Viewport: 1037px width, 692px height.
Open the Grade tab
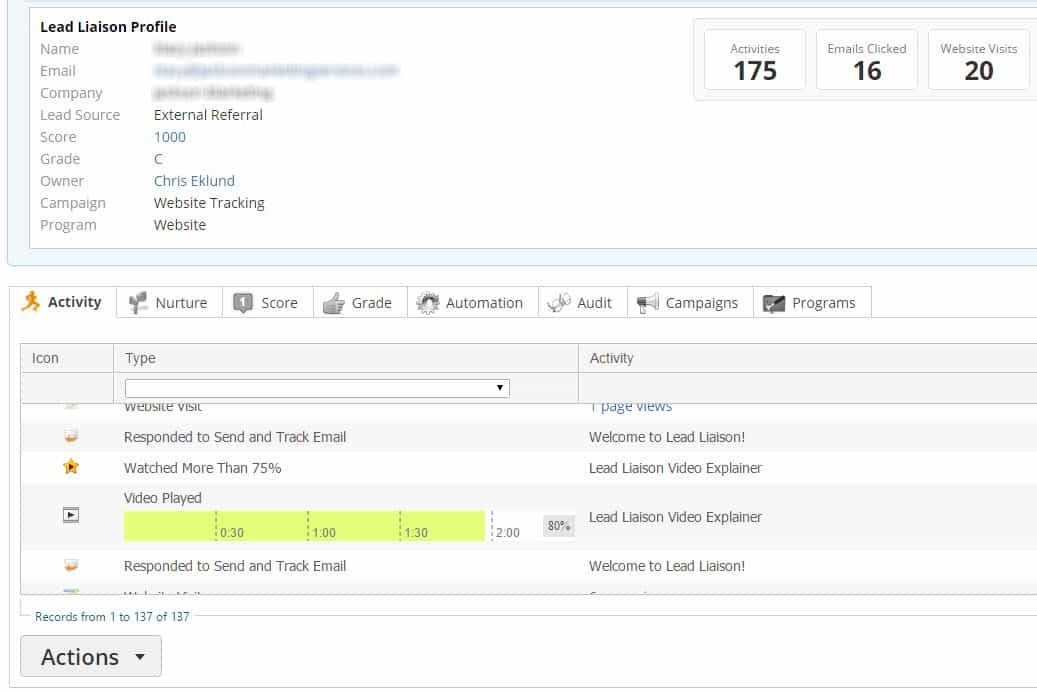[x=360, y=302]
